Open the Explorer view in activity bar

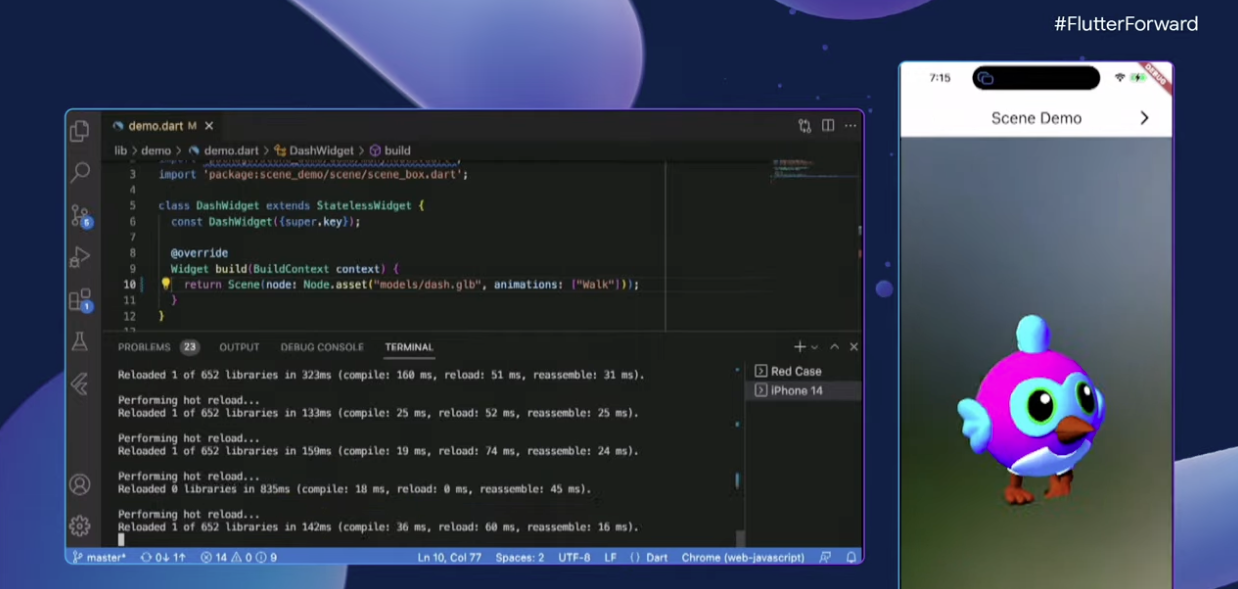80,131
